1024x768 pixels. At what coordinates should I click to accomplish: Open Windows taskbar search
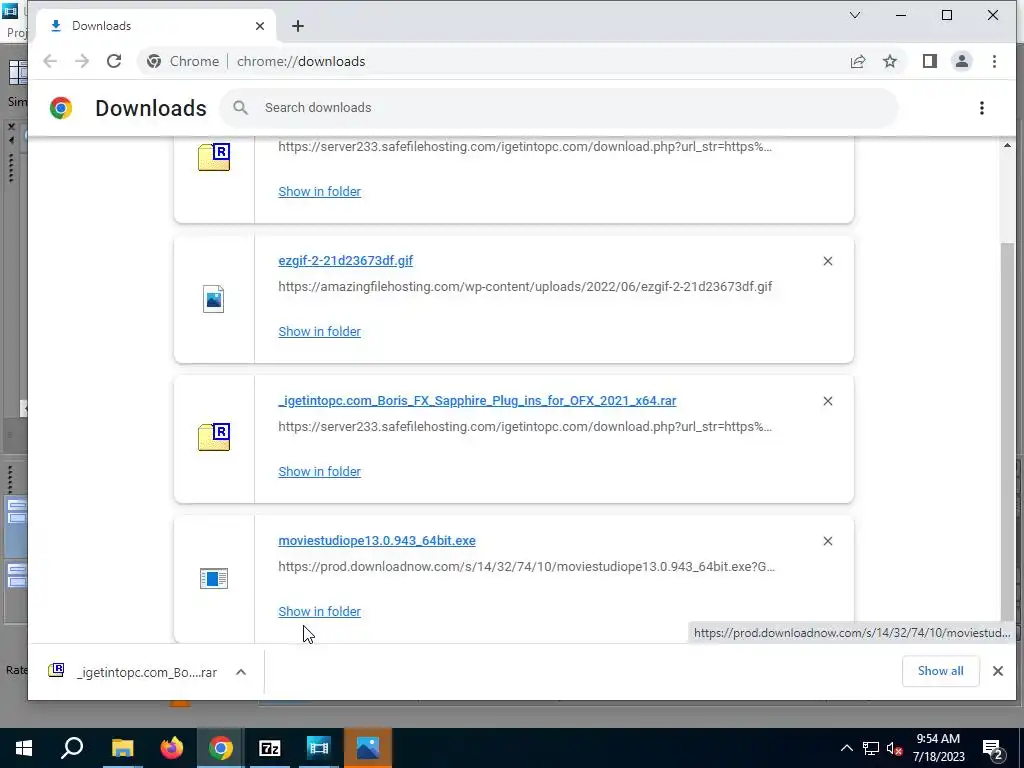click(x=72, y=748)
